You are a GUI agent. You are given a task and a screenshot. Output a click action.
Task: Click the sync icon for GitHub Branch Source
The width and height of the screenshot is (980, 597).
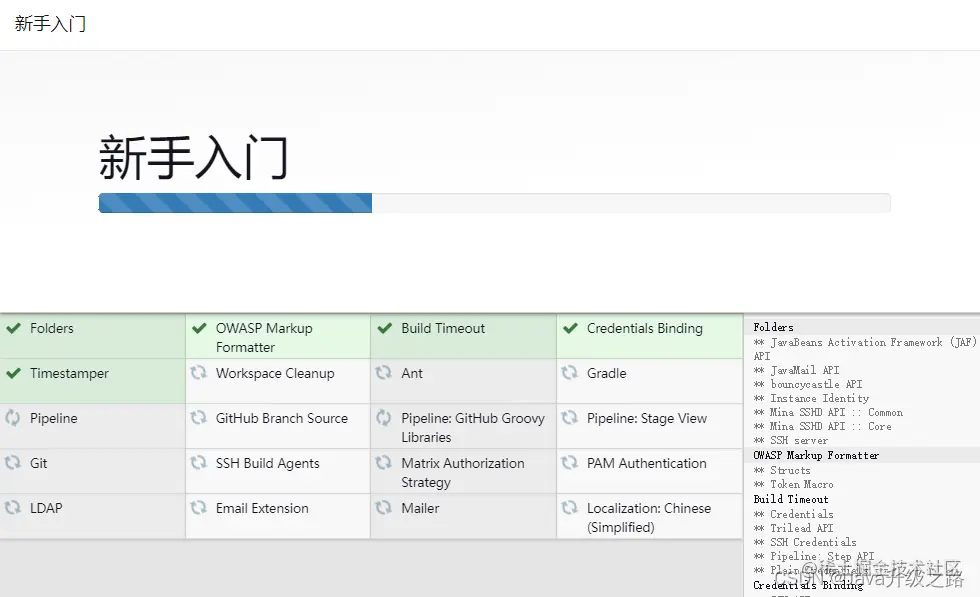[x=199, y=418]
